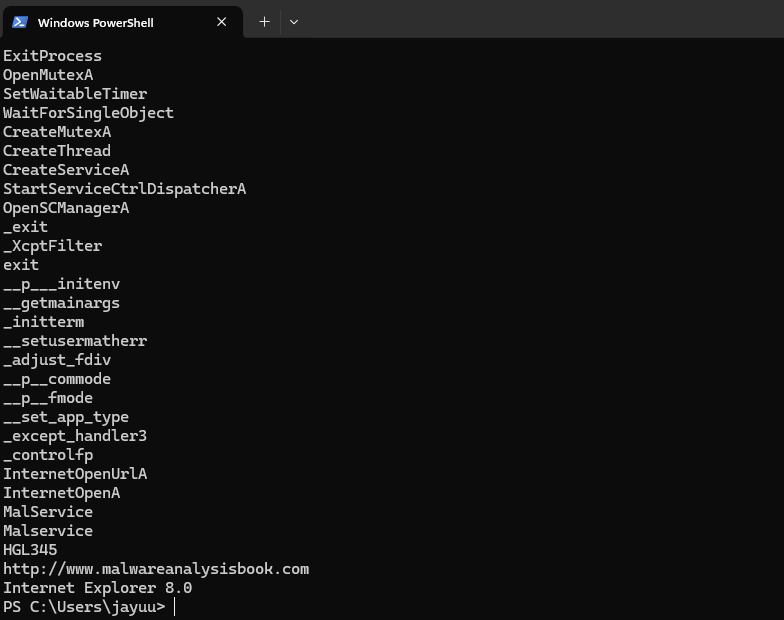784x620 pixels.
Task: Click the StartServiceCtrlDispatcherA text
Action: (x=124, y=189)
